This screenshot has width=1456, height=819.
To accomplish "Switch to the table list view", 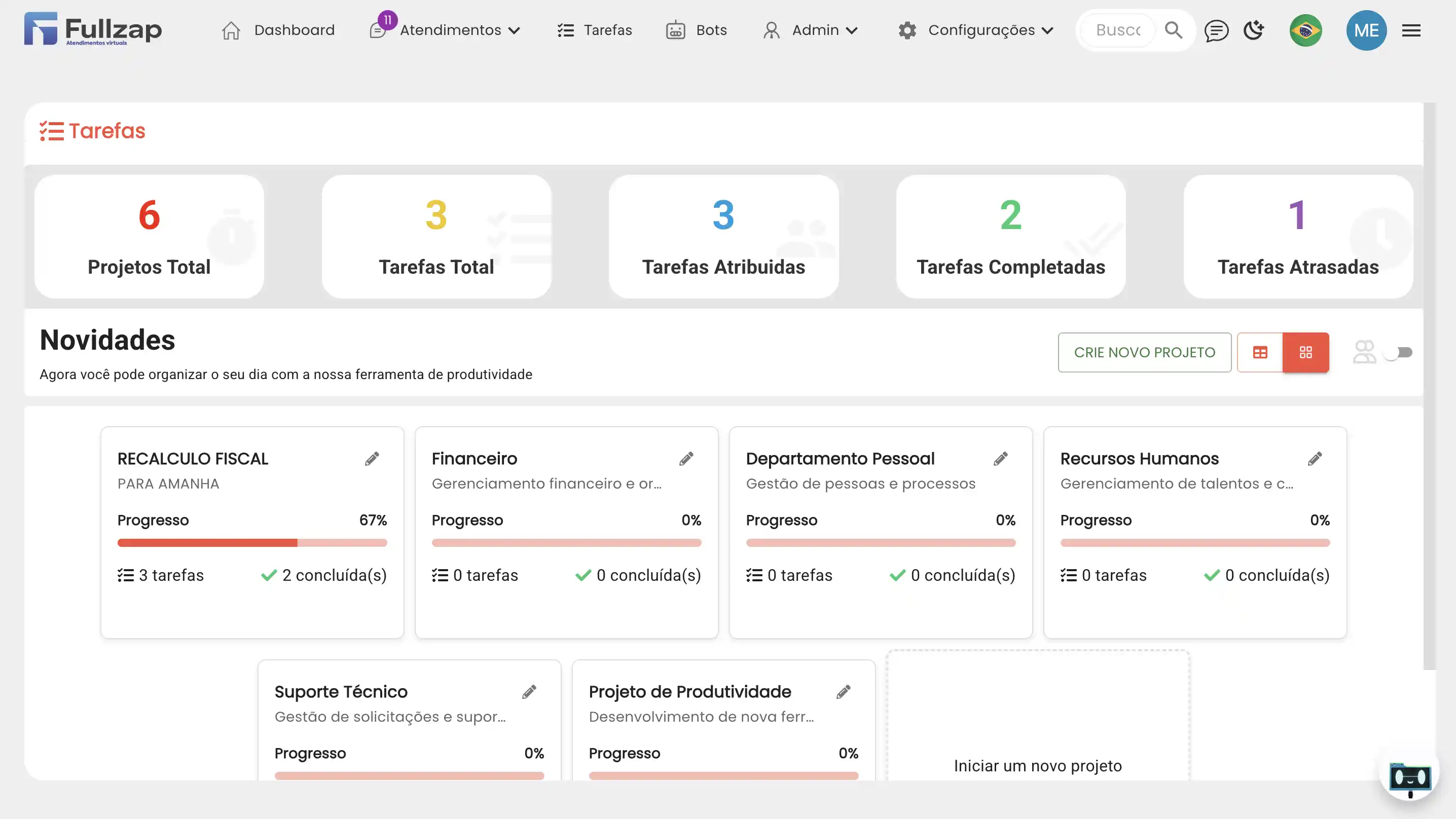I will pos(1260,353).
